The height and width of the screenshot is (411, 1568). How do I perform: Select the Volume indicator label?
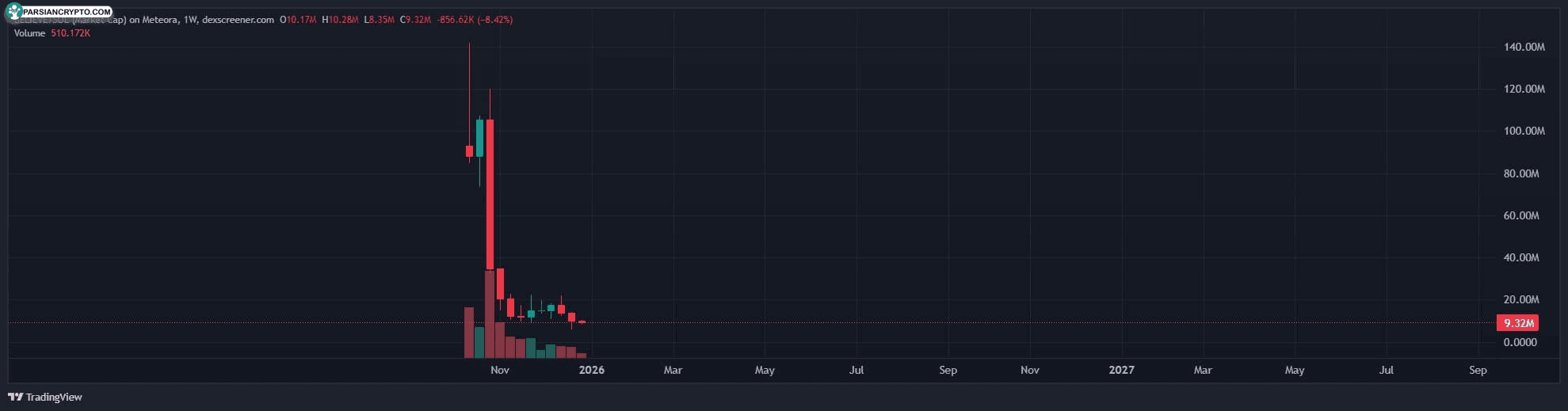(x=29, y=33)
